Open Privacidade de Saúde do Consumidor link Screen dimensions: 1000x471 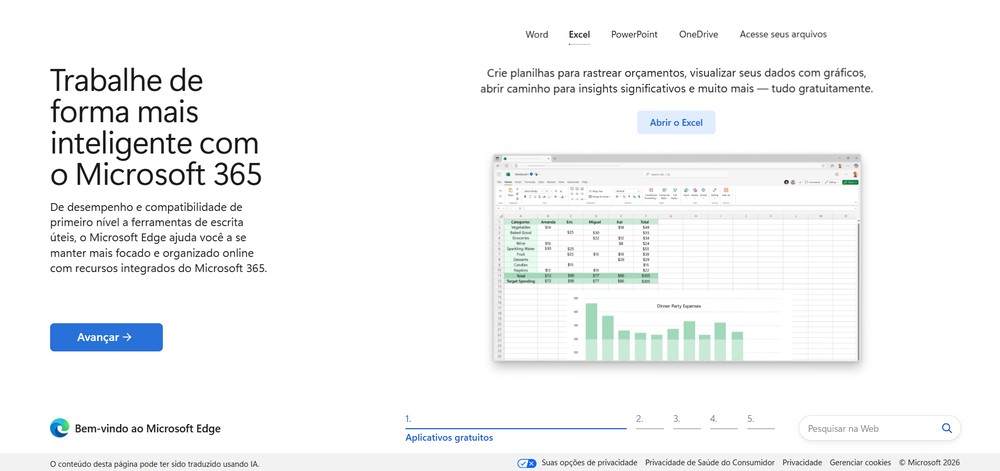pyautogui.click(x=710, y=463)
